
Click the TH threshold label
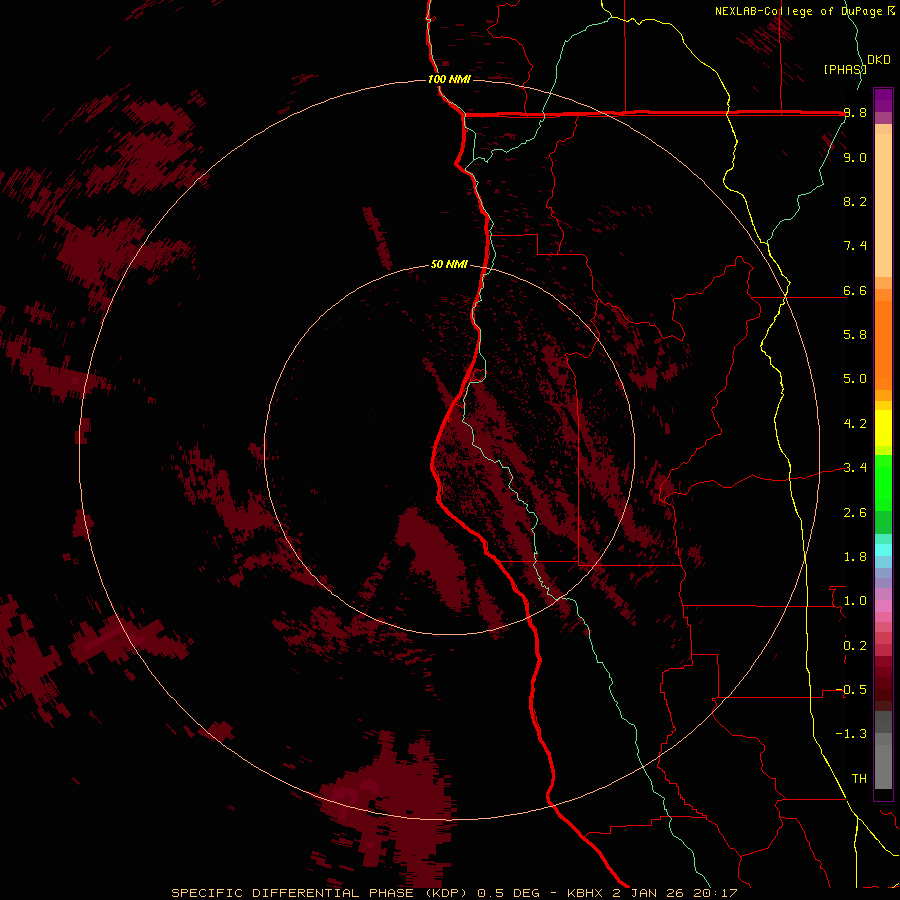pos(859,779)
